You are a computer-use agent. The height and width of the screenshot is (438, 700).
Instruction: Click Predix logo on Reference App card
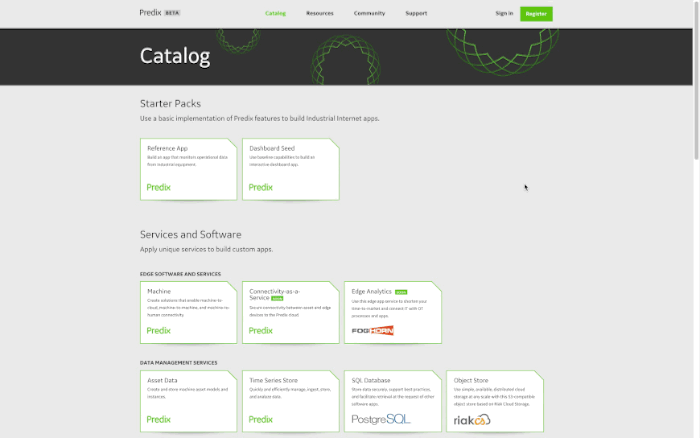[158, 188]
